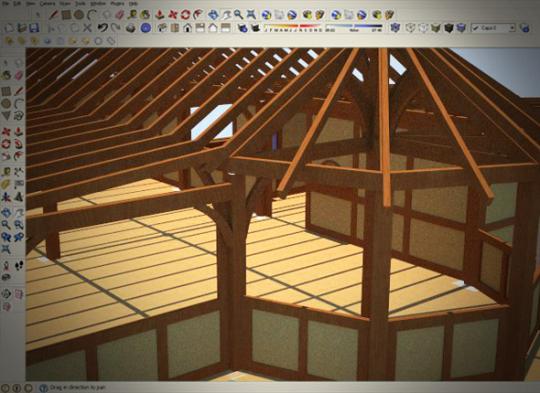
Task: Select the Freehand tool in left palette
Action: 19,115
